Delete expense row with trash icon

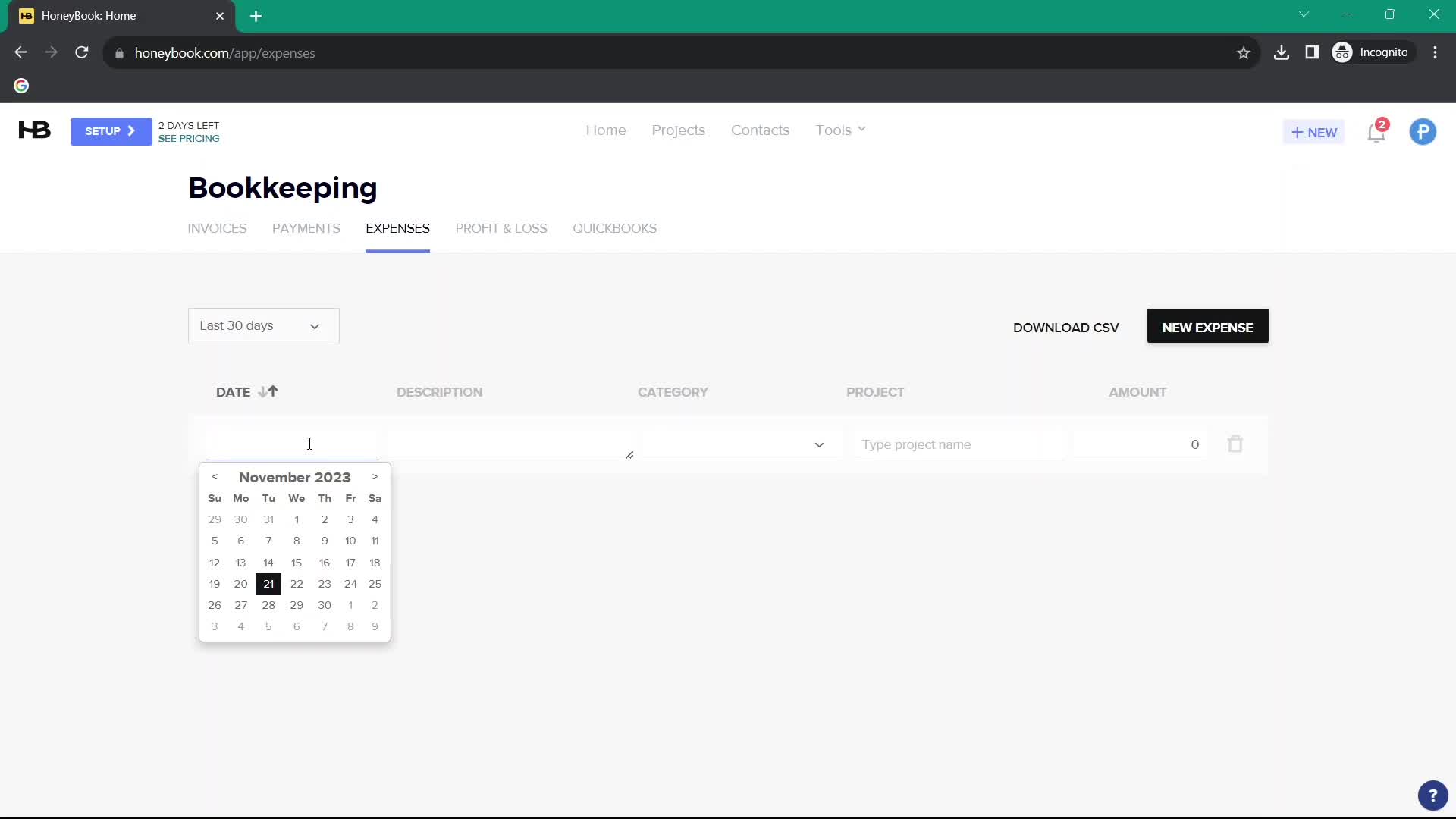(x=1235, y=444)
